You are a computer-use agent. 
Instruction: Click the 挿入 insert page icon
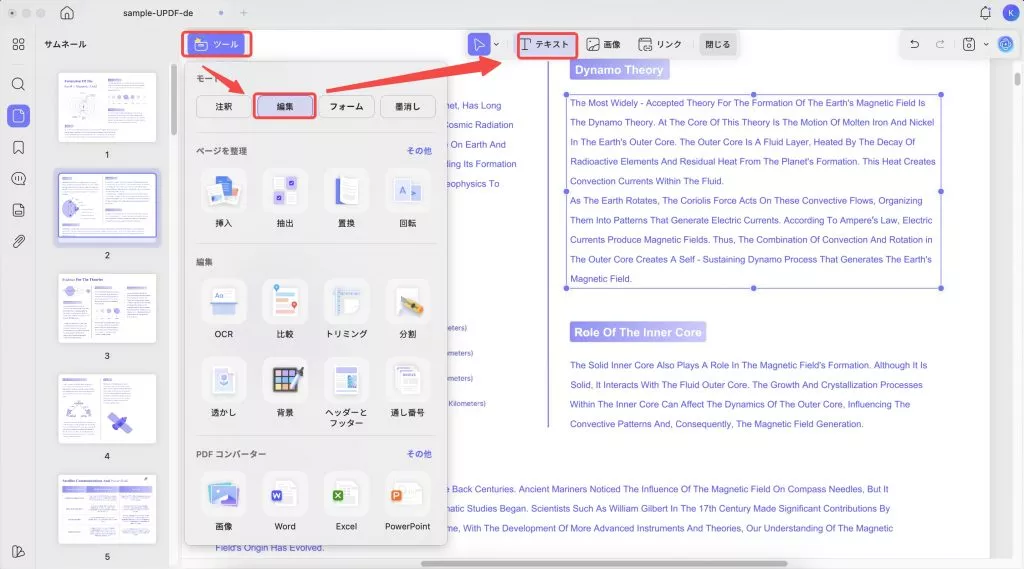pyautogui.click(x=223, y=190)
